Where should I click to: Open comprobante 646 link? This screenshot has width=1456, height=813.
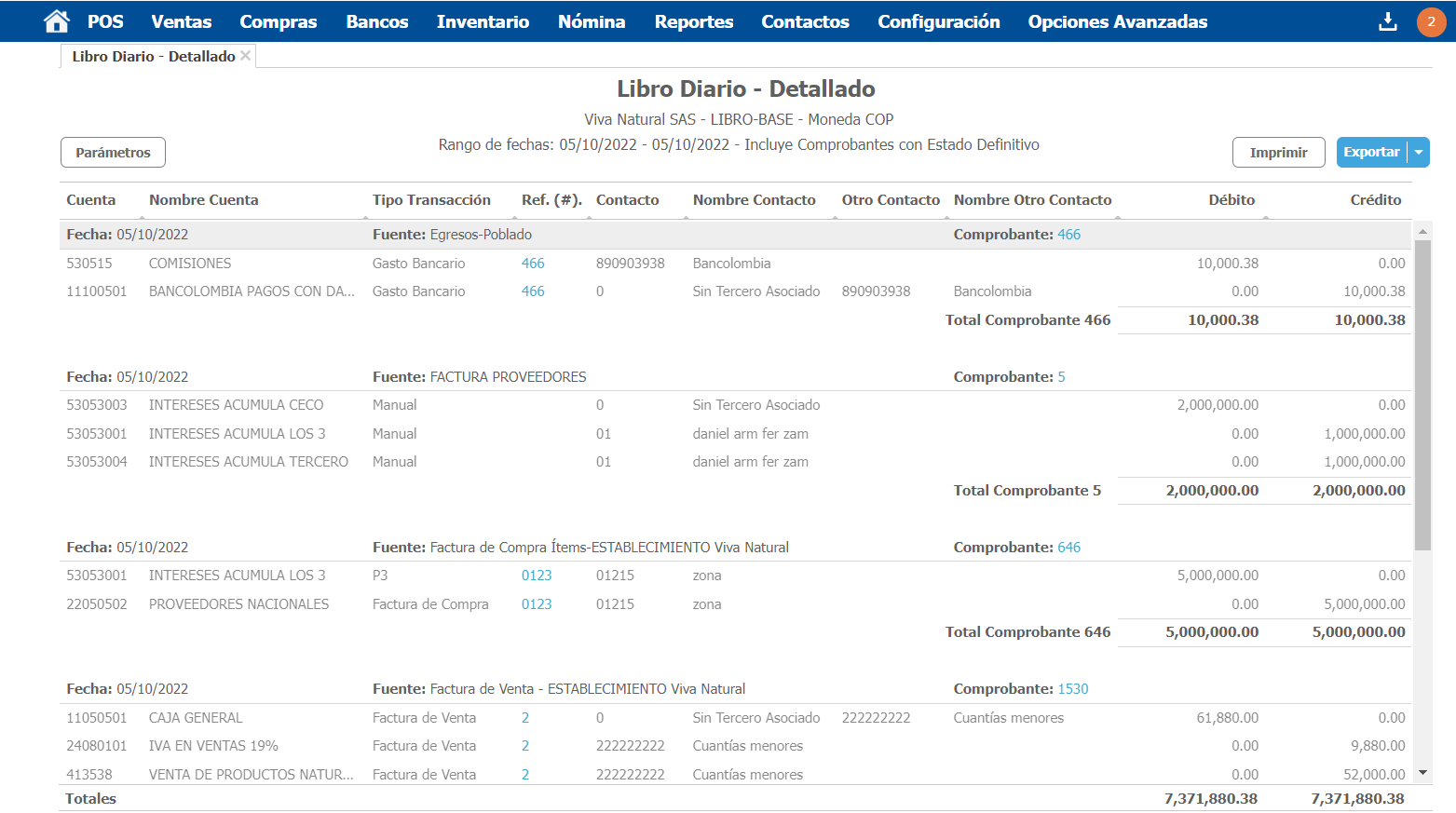1068,548
